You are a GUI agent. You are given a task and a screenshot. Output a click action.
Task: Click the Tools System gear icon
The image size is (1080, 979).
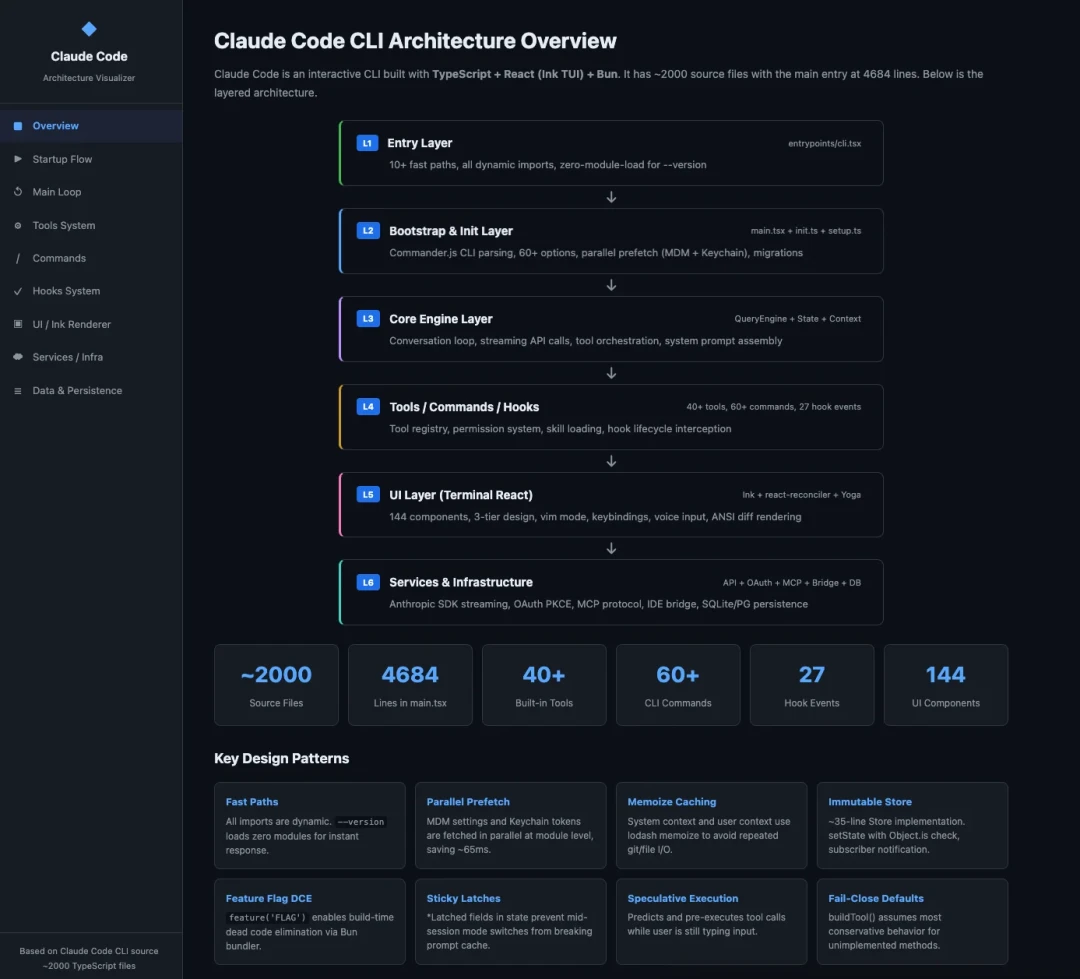coord(18,225)
